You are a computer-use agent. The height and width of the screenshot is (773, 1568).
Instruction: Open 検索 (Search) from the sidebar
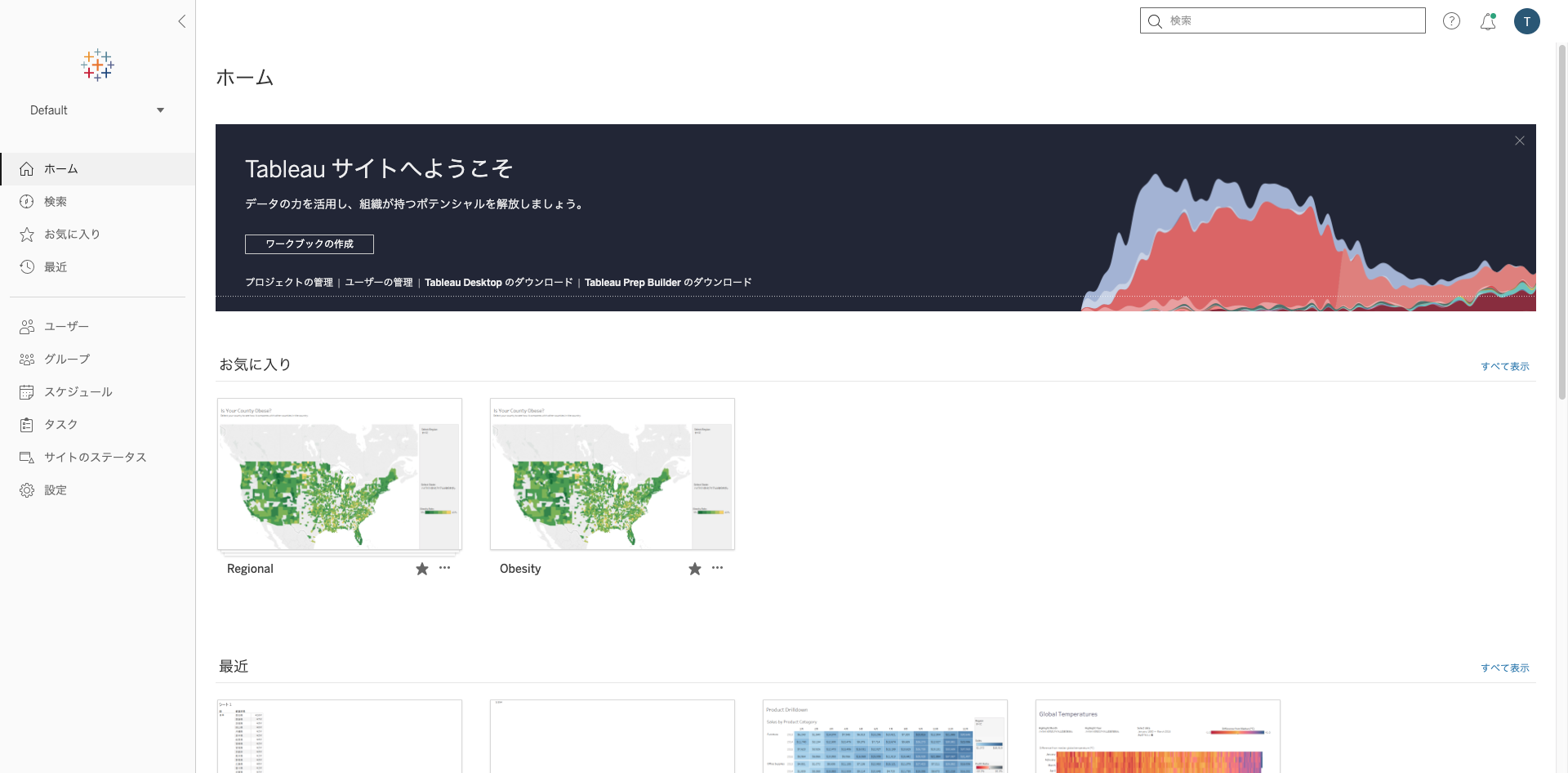[56, 201]
